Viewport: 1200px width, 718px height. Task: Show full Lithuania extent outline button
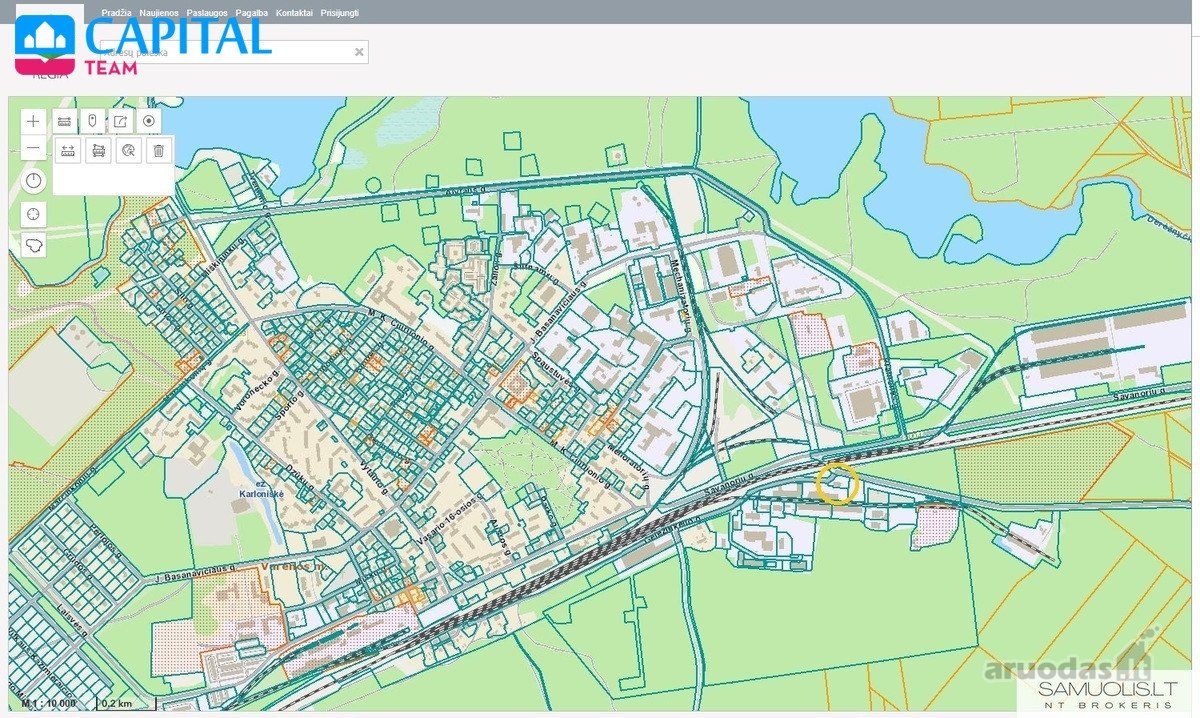click(x=34, y=246)
